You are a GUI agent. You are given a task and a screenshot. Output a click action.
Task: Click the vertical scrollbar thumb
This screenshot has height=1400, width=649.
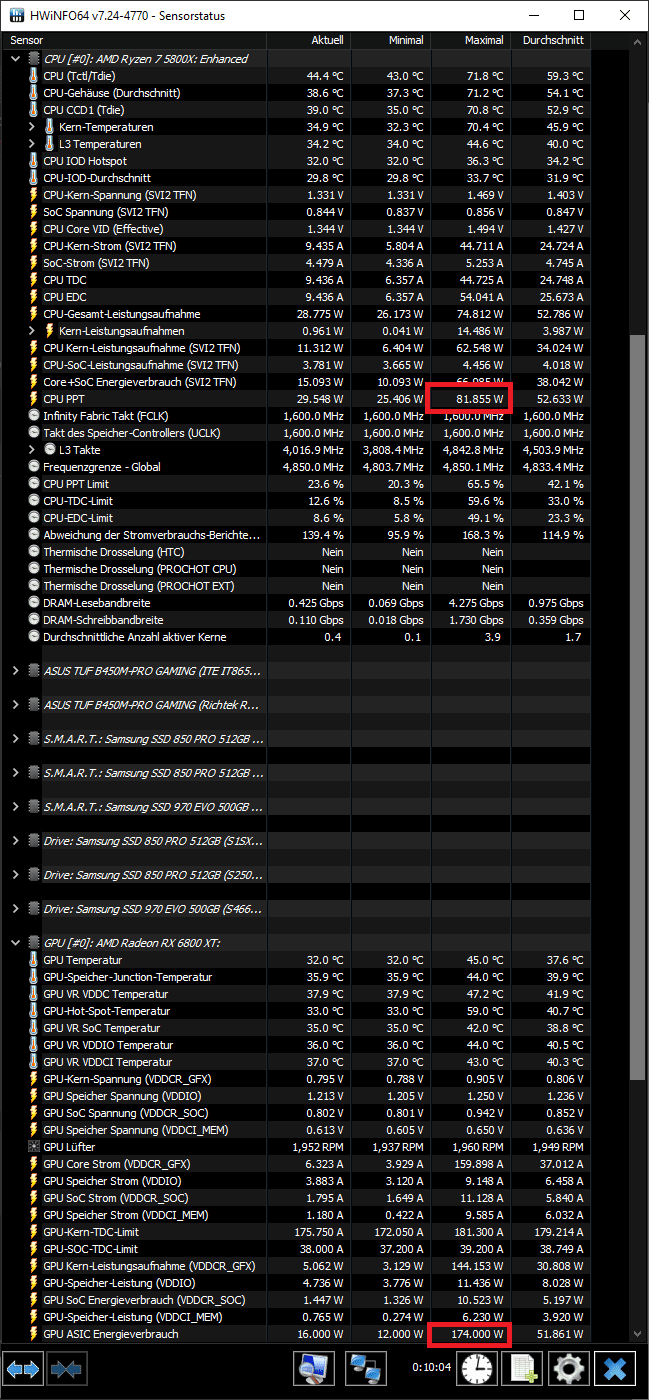coord(637,707)
